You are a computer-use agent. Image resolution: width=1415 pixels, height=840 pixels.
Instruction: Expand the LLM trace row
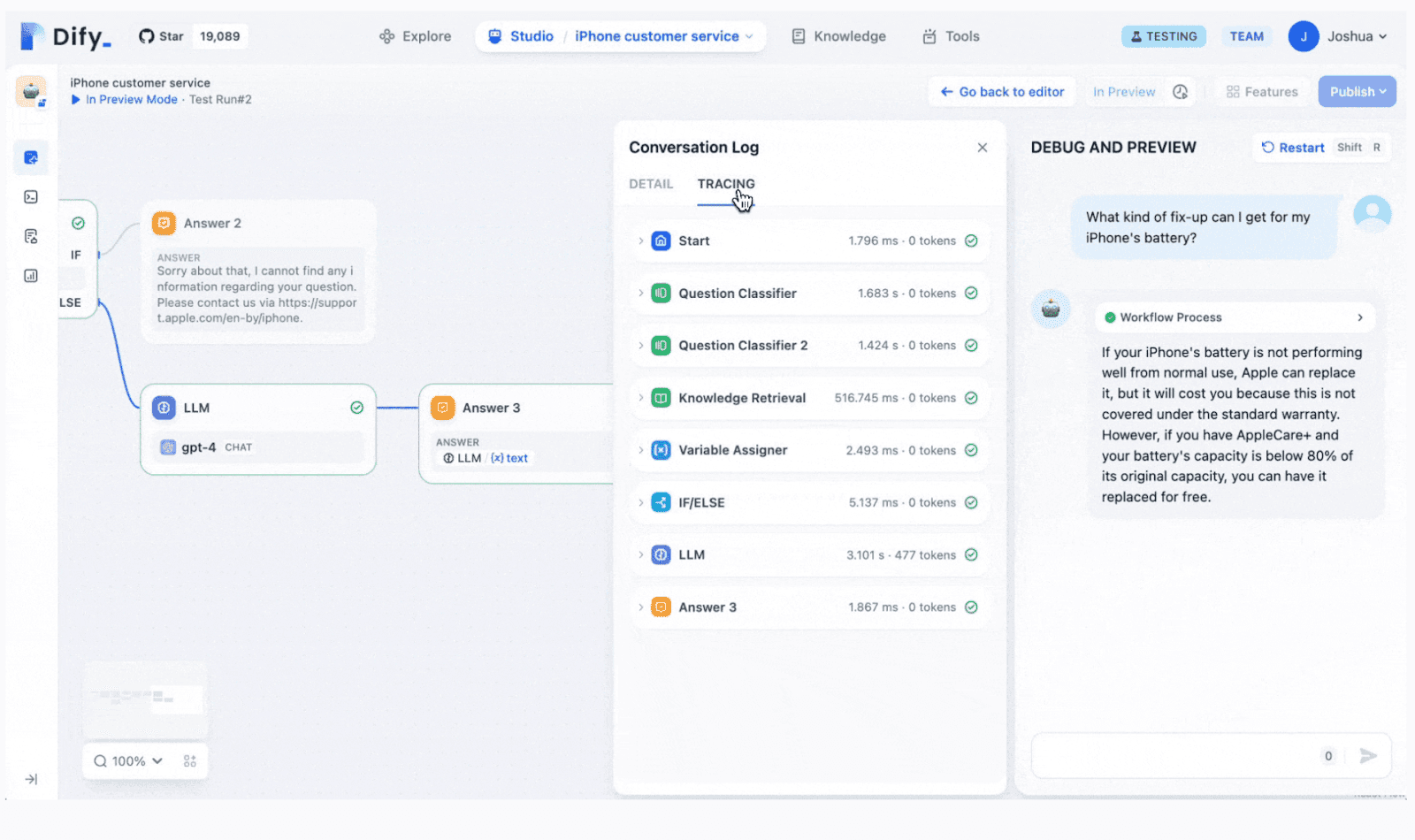tap(810, 554)
